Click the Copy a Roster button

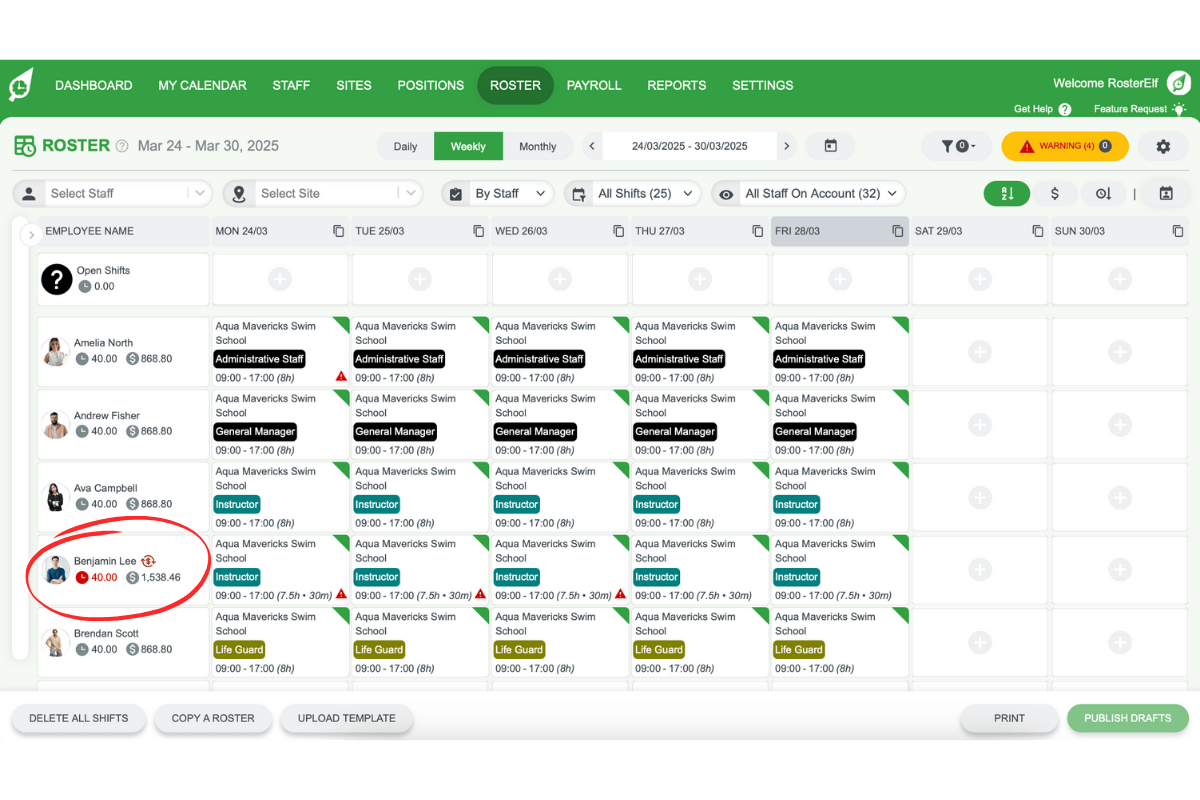point(213,718)
